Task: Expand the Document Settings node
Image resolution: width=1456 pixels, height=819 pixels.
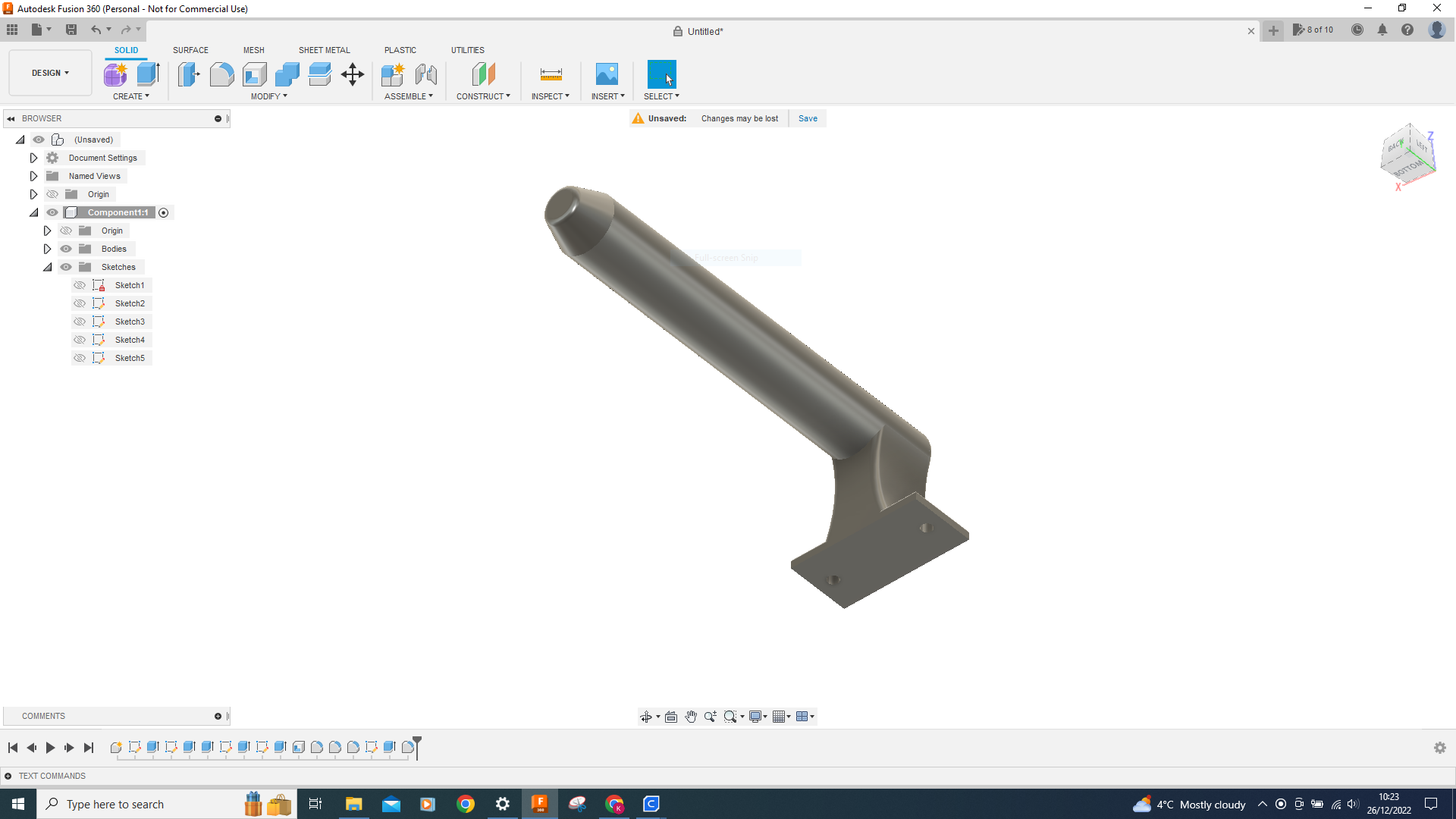Action: (x=33, y=158)
